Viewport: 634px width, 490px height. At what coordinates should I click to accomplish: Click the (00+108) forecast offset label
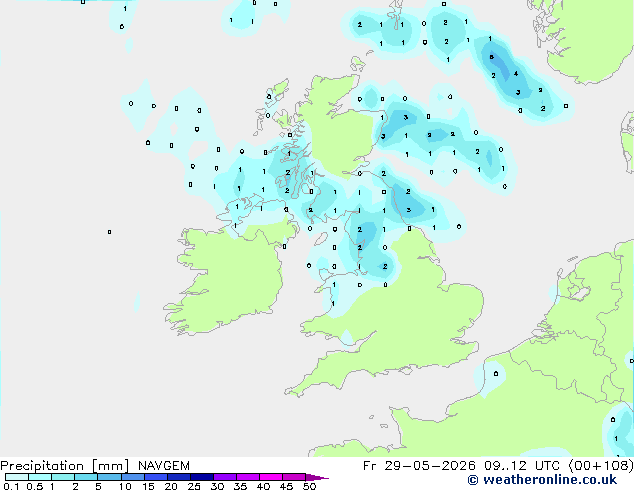[x=601, y=466]
